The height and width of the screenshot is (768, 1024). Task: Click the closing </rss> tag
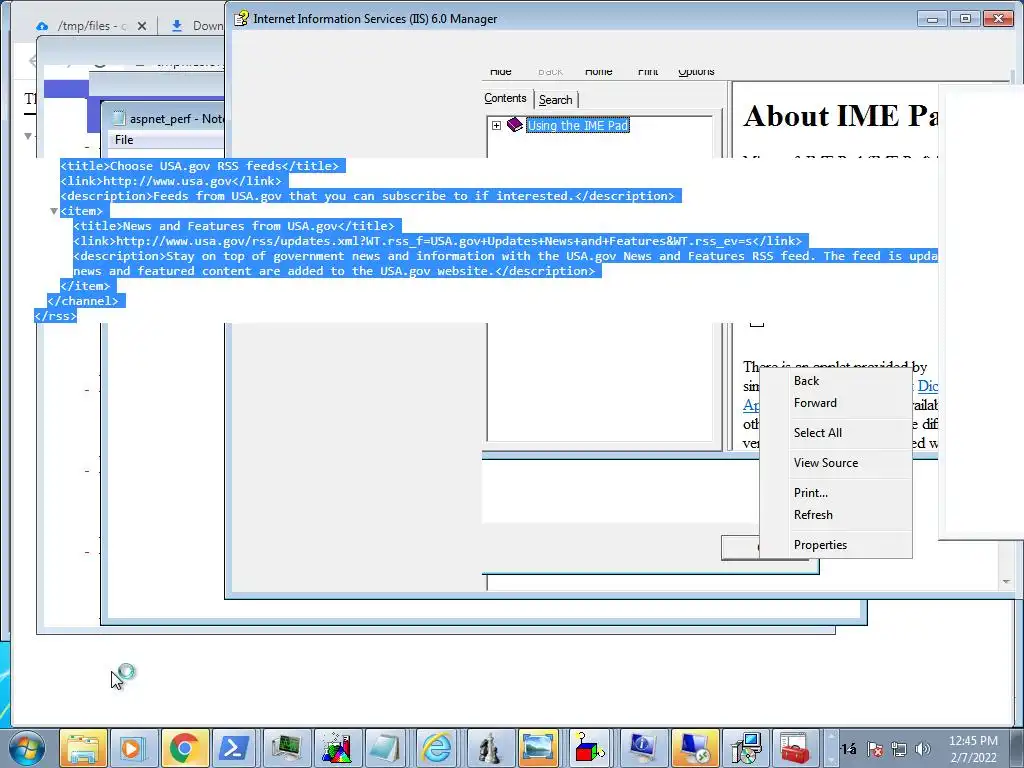pos(56,316)
